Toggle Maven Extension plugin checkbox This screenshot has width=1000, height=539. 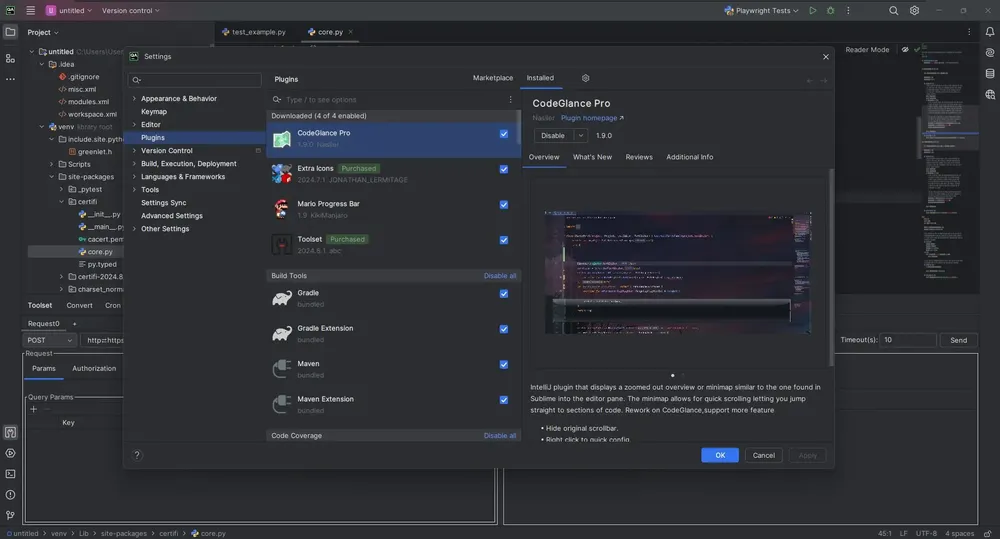[504, 400]
